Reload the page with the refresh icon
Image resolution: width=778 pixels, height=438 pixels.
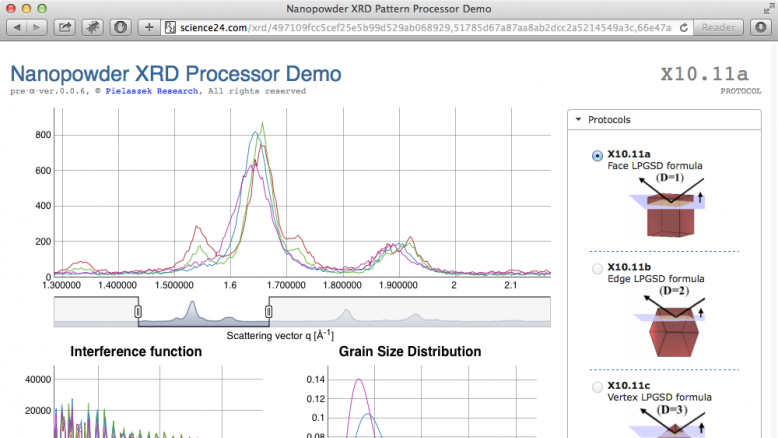[x=684, y=28]
